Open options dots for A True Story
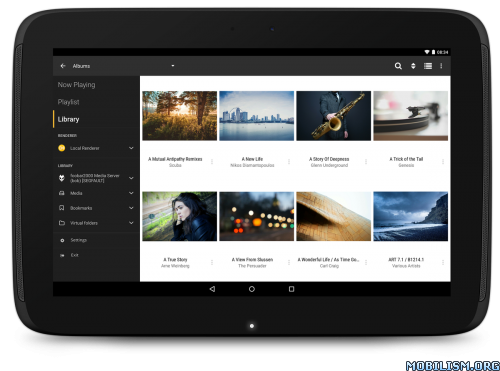Screen dimensions: 500x371 212,263
